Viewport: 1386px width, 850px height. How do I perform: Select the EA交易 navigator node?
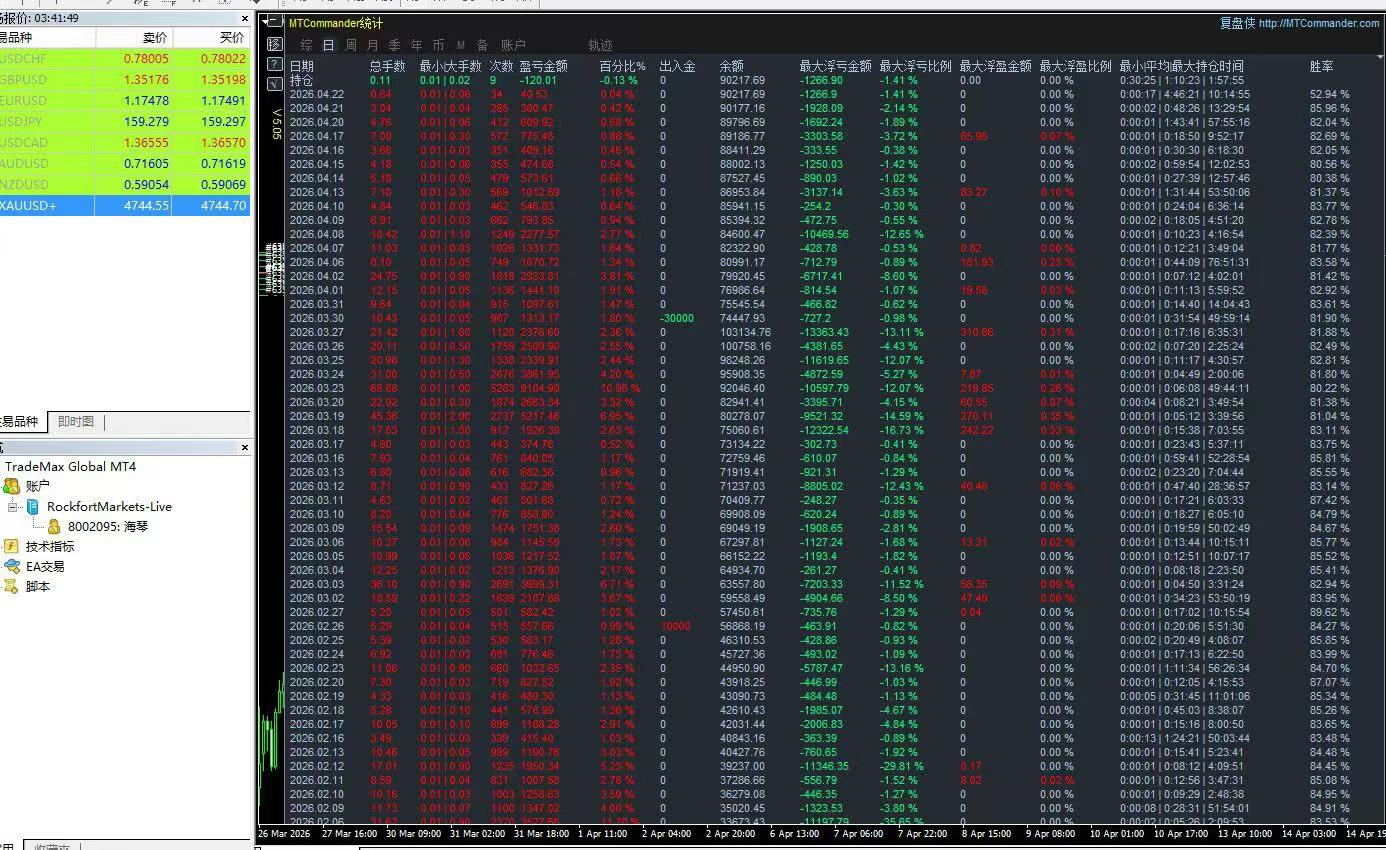(x=45, y=566)
